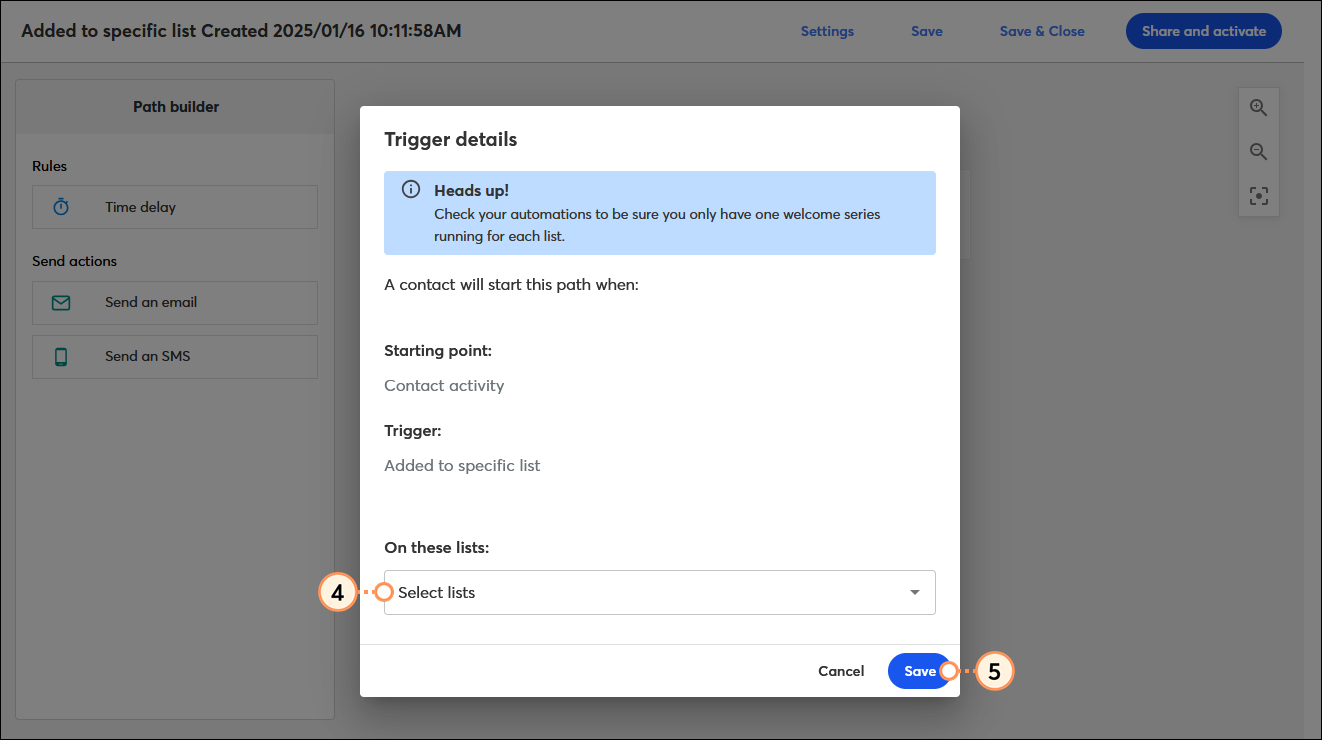Click the 'Heads up!' banner title
The height and width of the screenshot is (740, 1322).
[x=471, y=190]
